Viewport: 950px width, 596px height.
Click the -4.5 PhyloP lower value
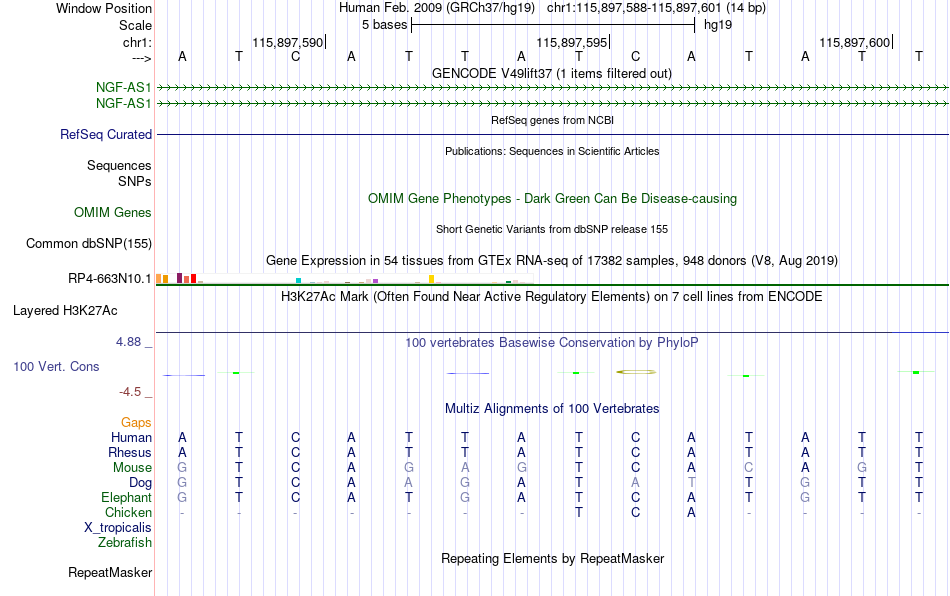[x=130, y=392]
